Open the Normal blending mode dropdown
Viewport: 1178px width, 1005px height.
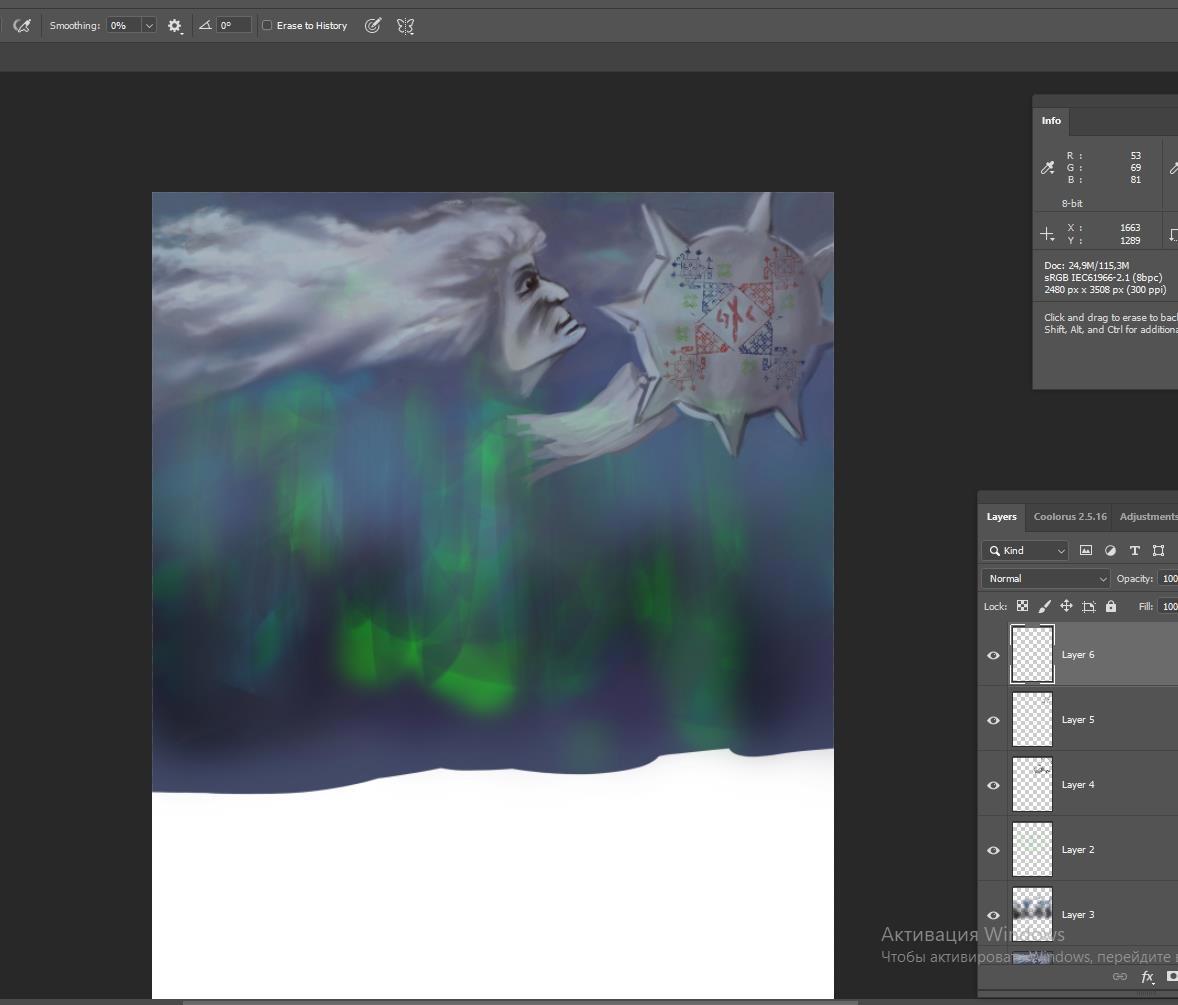point(1045,579)
